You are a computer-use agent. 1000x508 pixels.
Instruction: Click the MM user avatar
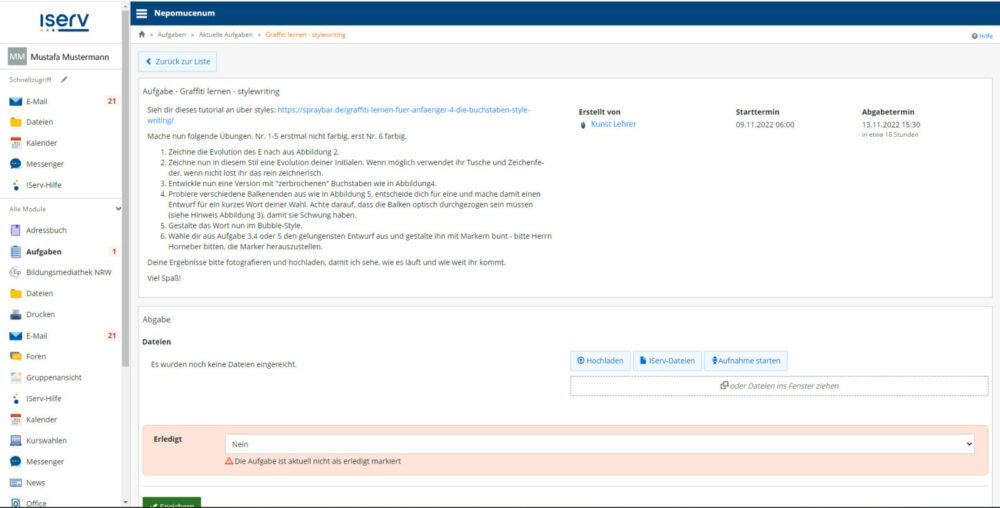tap(17, 57)
